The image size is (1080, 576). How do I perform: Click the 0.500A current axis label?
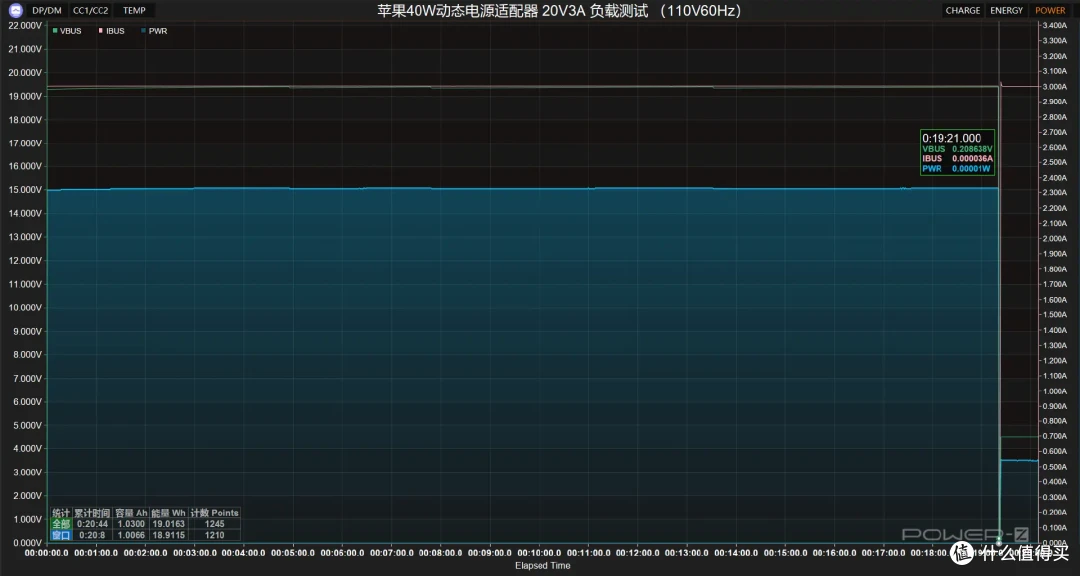[x=1057, y=466]
